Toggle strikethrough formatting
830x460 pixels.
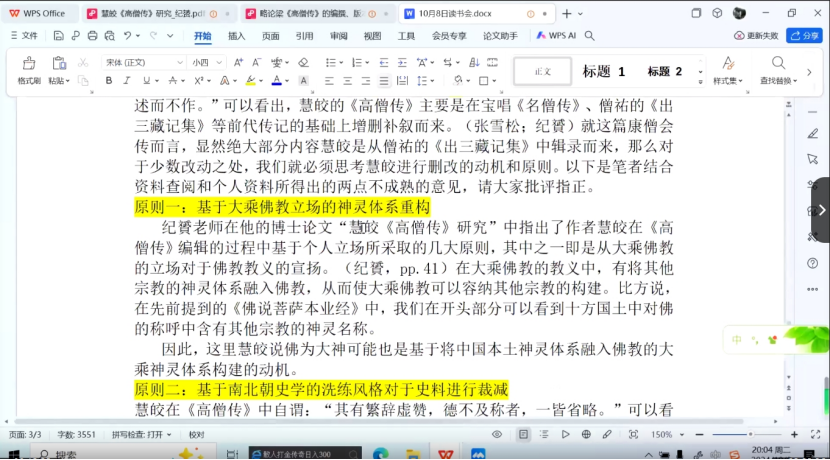(173, 81)
